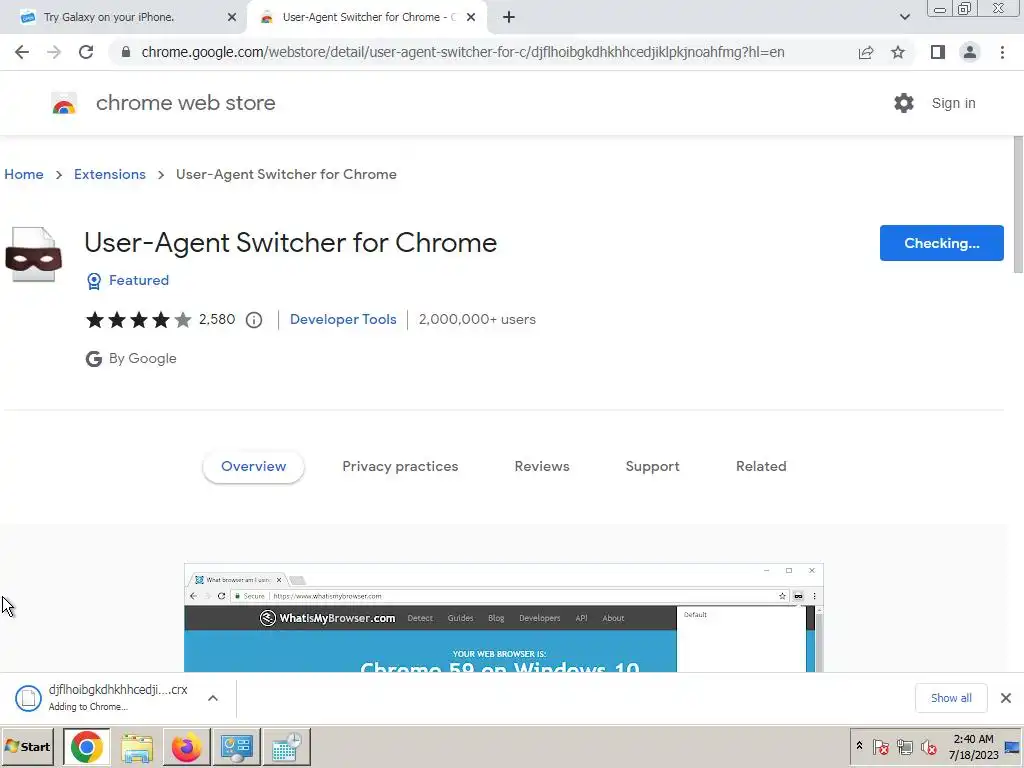Share this page via the share icon
This screenshot has width=1024, height=768.
pyautogui.click(x=866, y=52)
